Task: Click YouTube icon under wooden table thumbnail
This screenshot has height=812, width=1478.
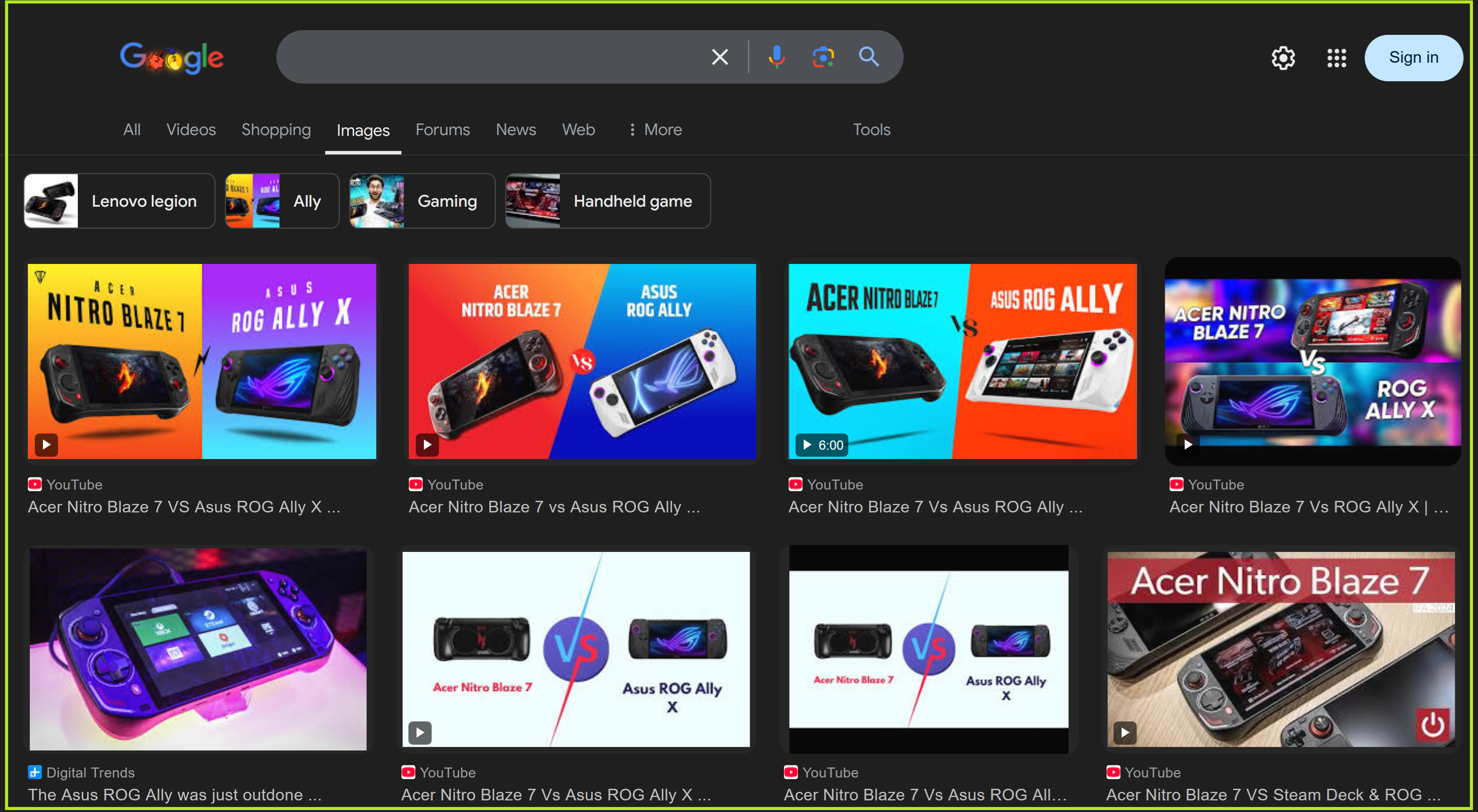Action: coord(1113,773)
